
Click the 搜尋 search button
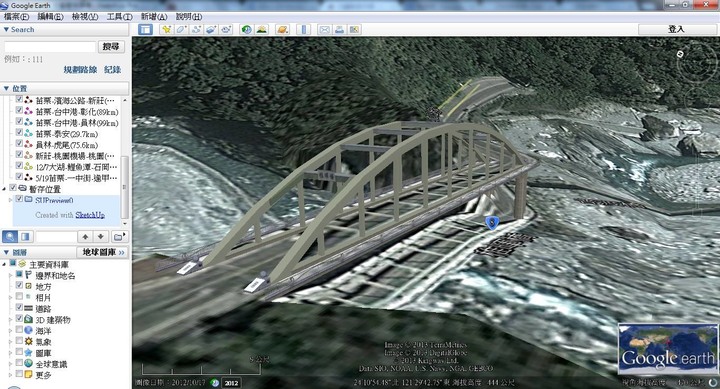111,47
